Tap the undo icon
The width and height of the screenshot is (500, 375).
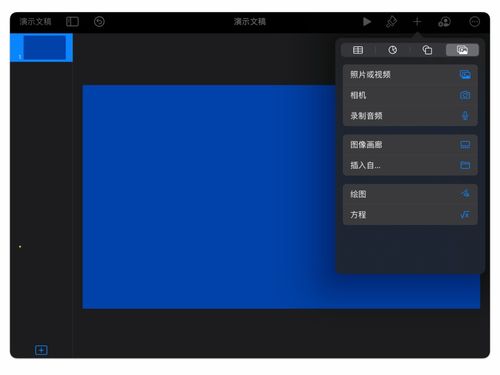tap(99, 22)
